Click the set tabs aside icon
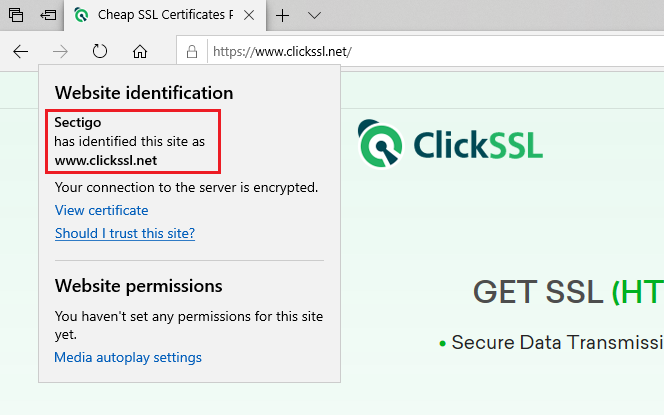664x415 pixels. [x=48, y=15]
